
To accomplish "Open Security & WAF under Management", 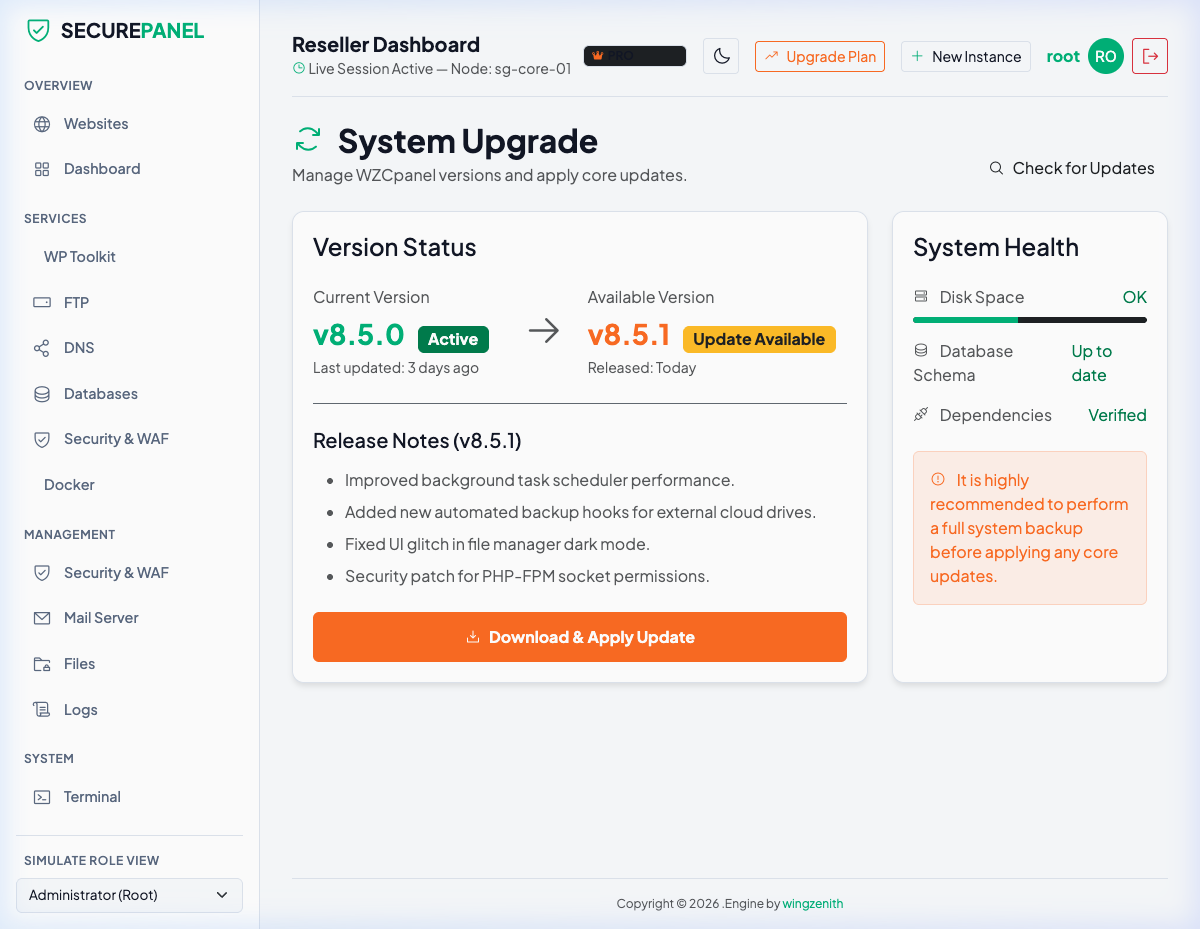I will point(129,573).
